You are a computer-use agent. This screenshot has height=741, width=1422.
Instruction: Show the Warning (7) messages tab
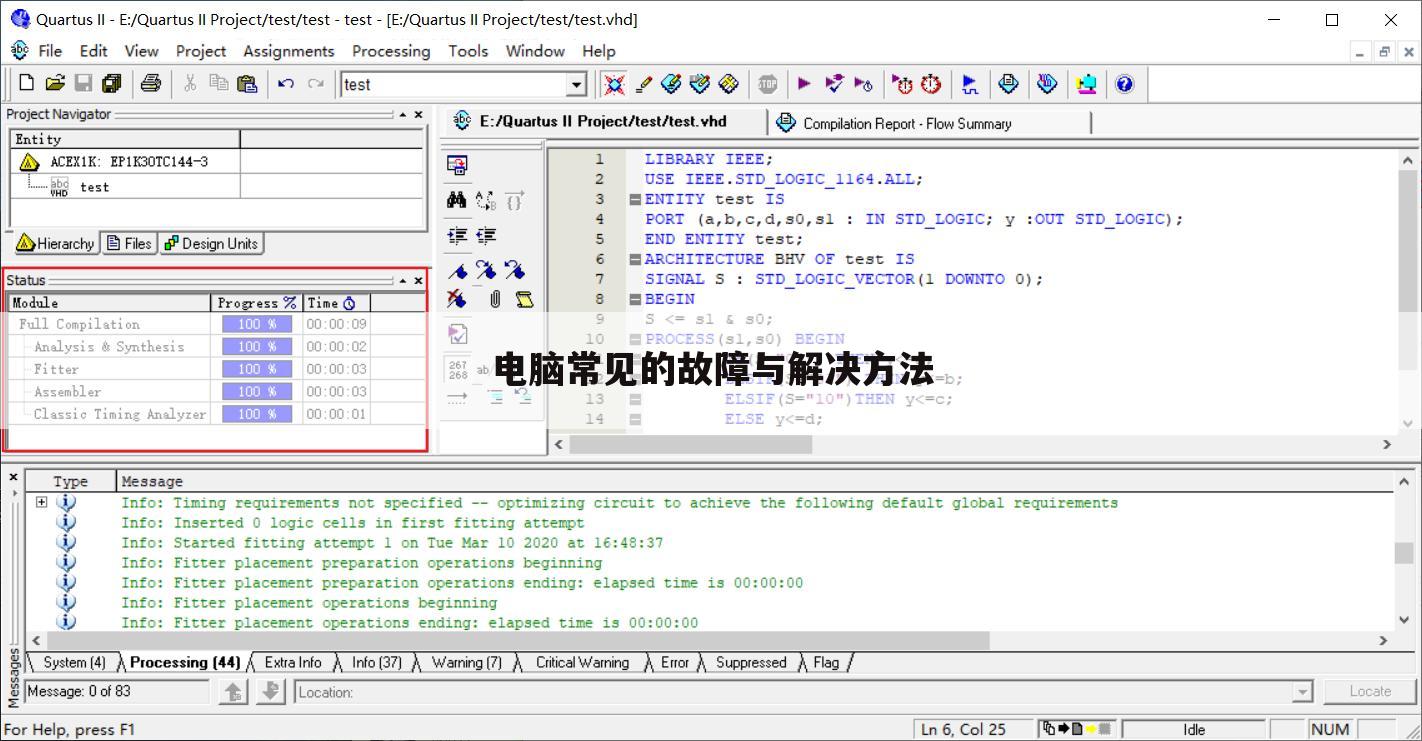click(467, 662)
